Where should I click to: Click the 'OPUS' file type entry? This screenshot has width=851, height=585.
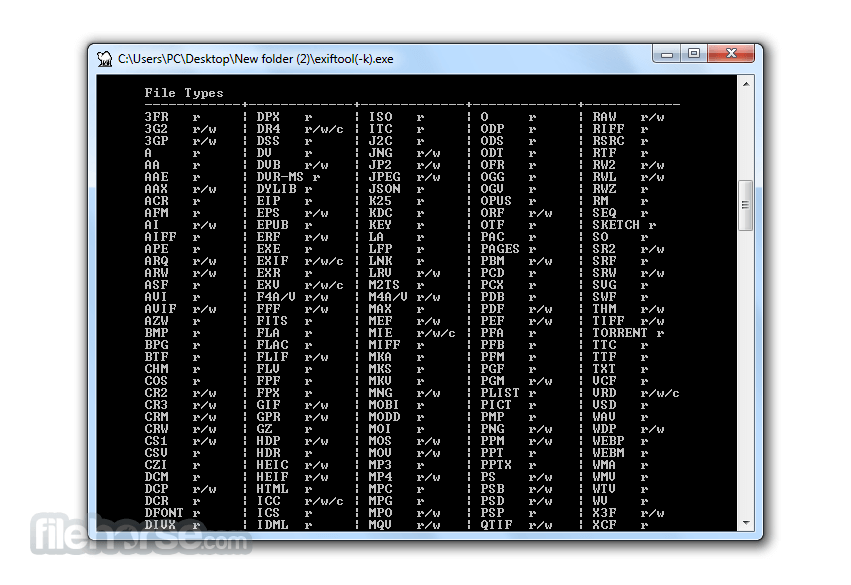[496, 201]
